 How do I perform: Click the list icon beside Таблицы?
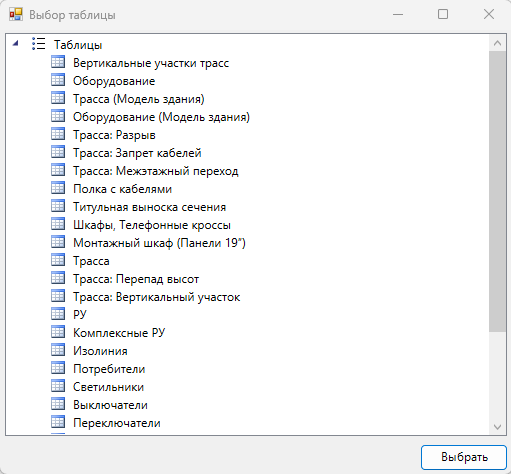click(38, 44)
